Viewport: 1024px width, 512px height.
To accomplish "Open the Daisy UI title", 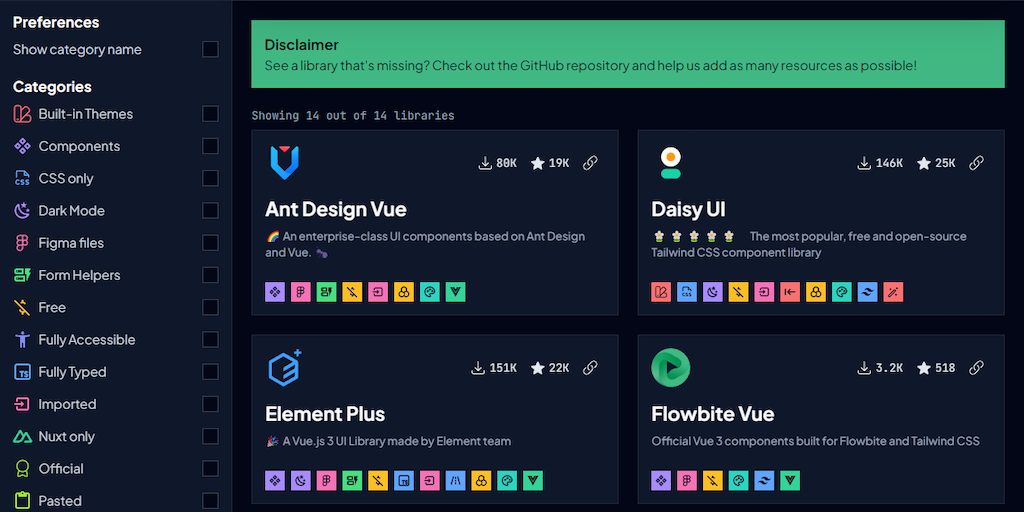I will [x=688, y=209].
